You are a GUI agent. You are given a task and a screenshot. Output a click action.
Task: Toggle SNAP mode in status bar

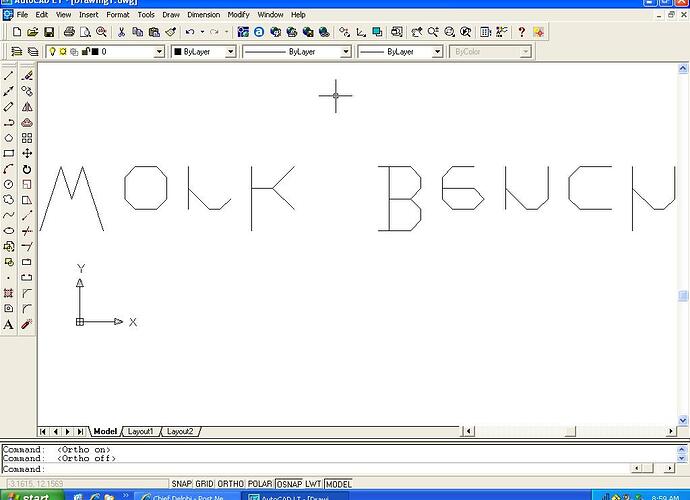[181, 484]
